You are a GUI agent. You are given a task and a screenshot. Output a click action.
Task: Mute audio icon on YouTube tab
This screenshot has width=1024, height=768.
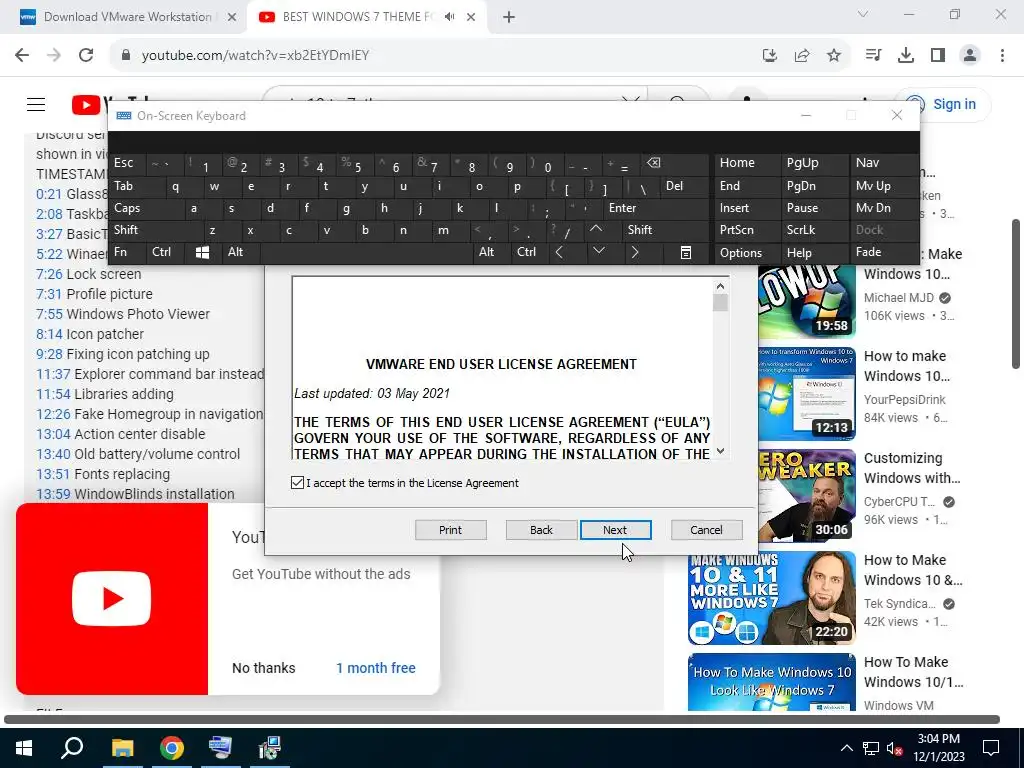pos(449,17)
